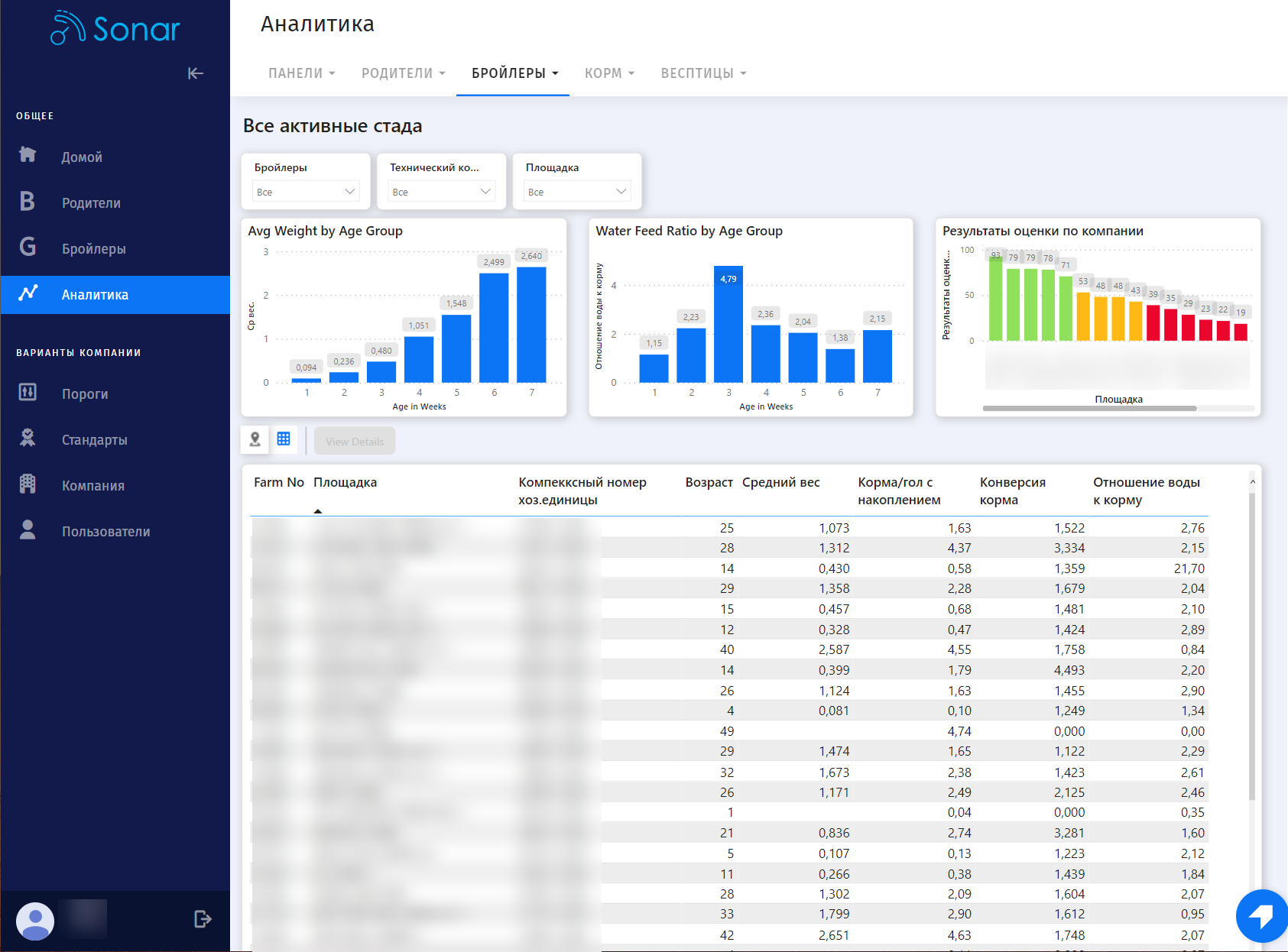Sort by Корма/гол с накоплением header
The height and width of the screenshot is (952, 1288).
click(x=899, y=491)
